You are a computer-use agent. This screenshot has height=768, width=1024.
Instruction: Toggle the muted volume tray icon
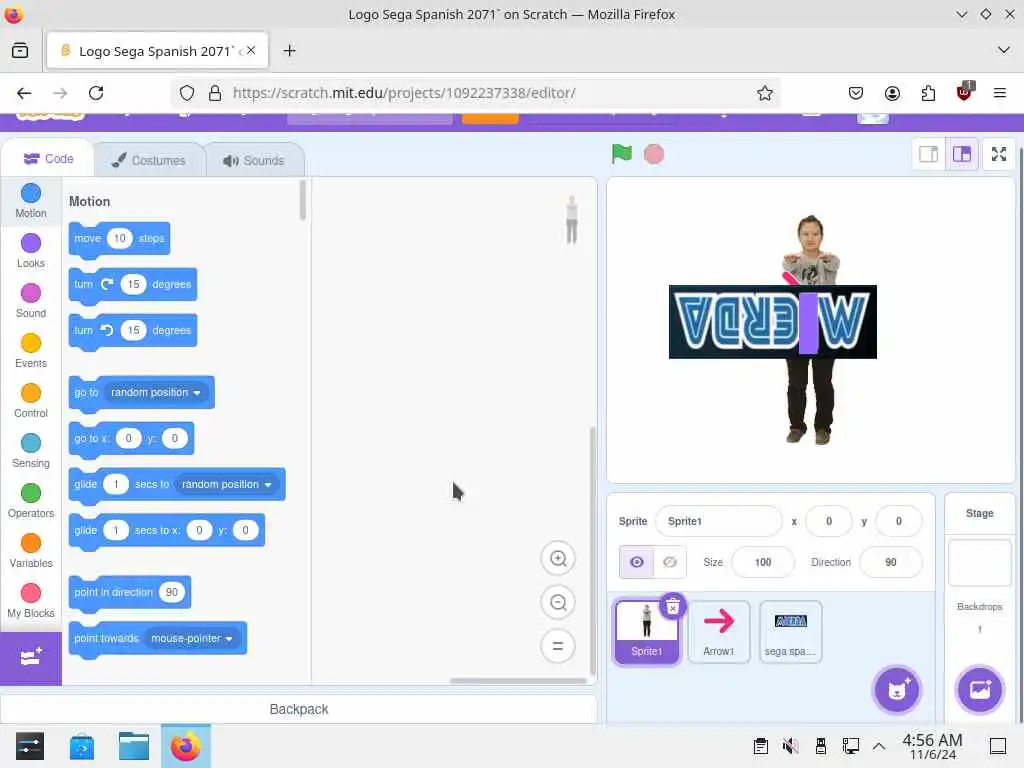(790, 746)
